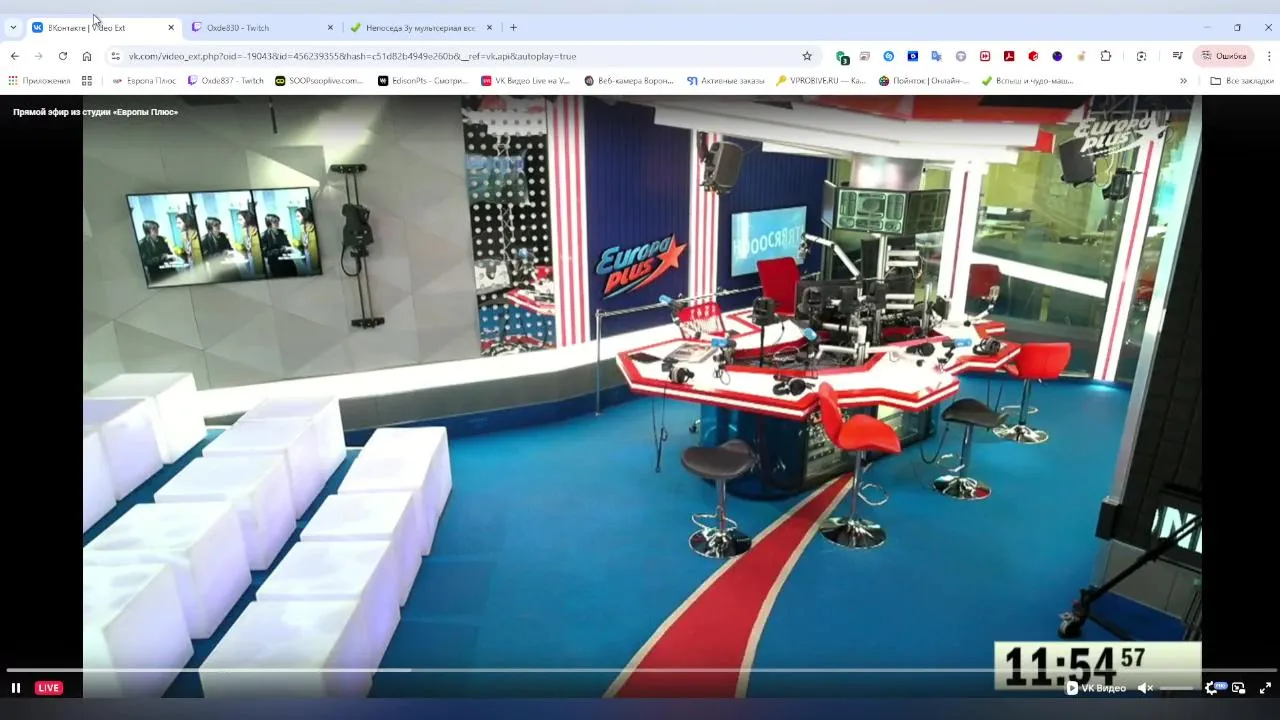1280x720 pixels.
Task: Open VK Видео logo link
Action: coord(1096,688)
